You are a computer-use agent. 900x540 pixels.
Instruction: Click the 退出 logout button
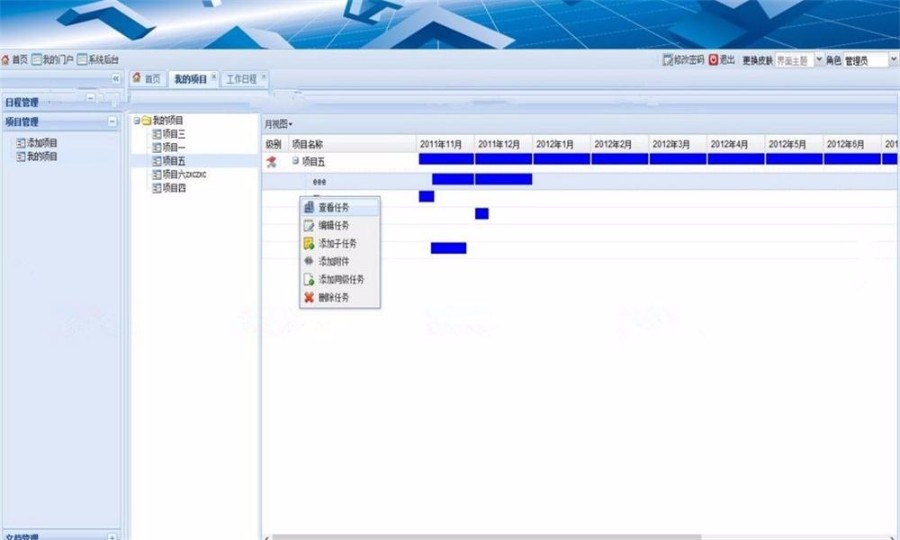721,60
